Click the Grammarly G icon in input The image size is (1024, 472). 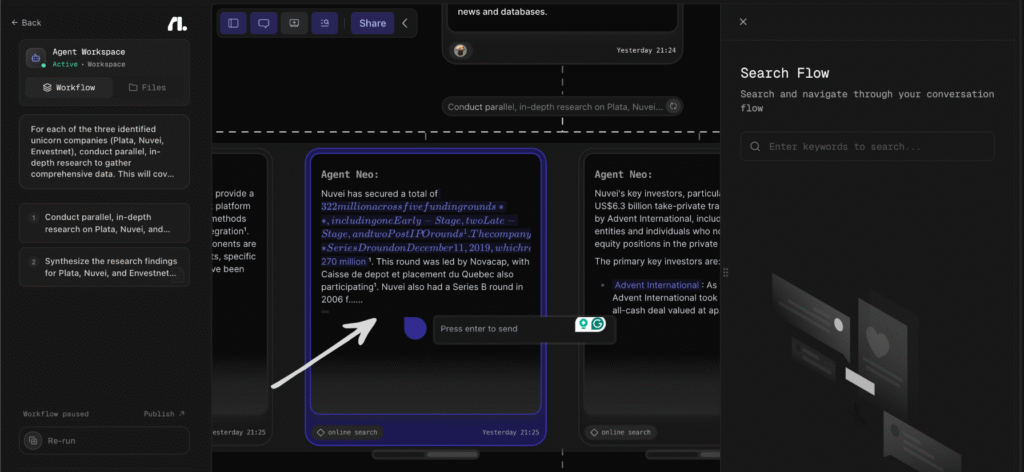tap(598, 324)
